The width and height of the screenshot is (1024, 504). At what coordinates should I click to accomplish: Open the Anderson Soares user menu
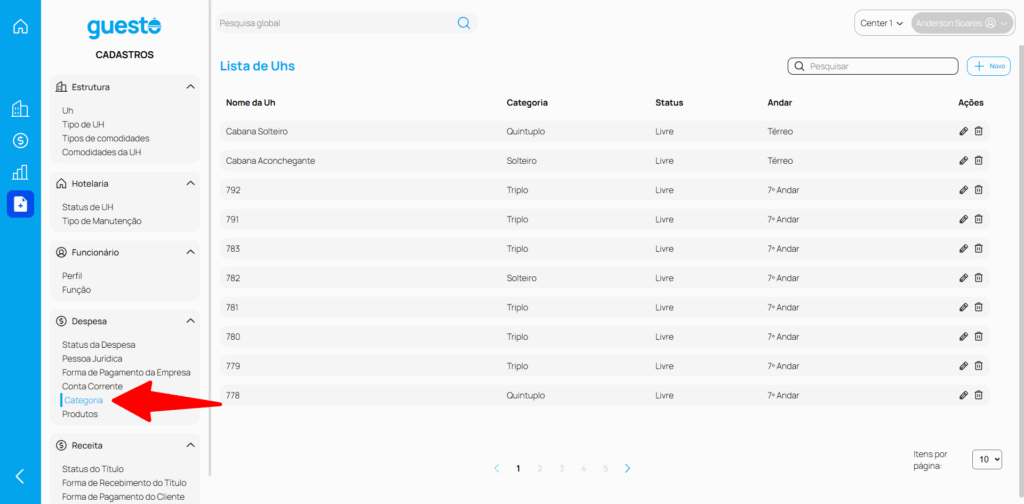click(961, 23)
